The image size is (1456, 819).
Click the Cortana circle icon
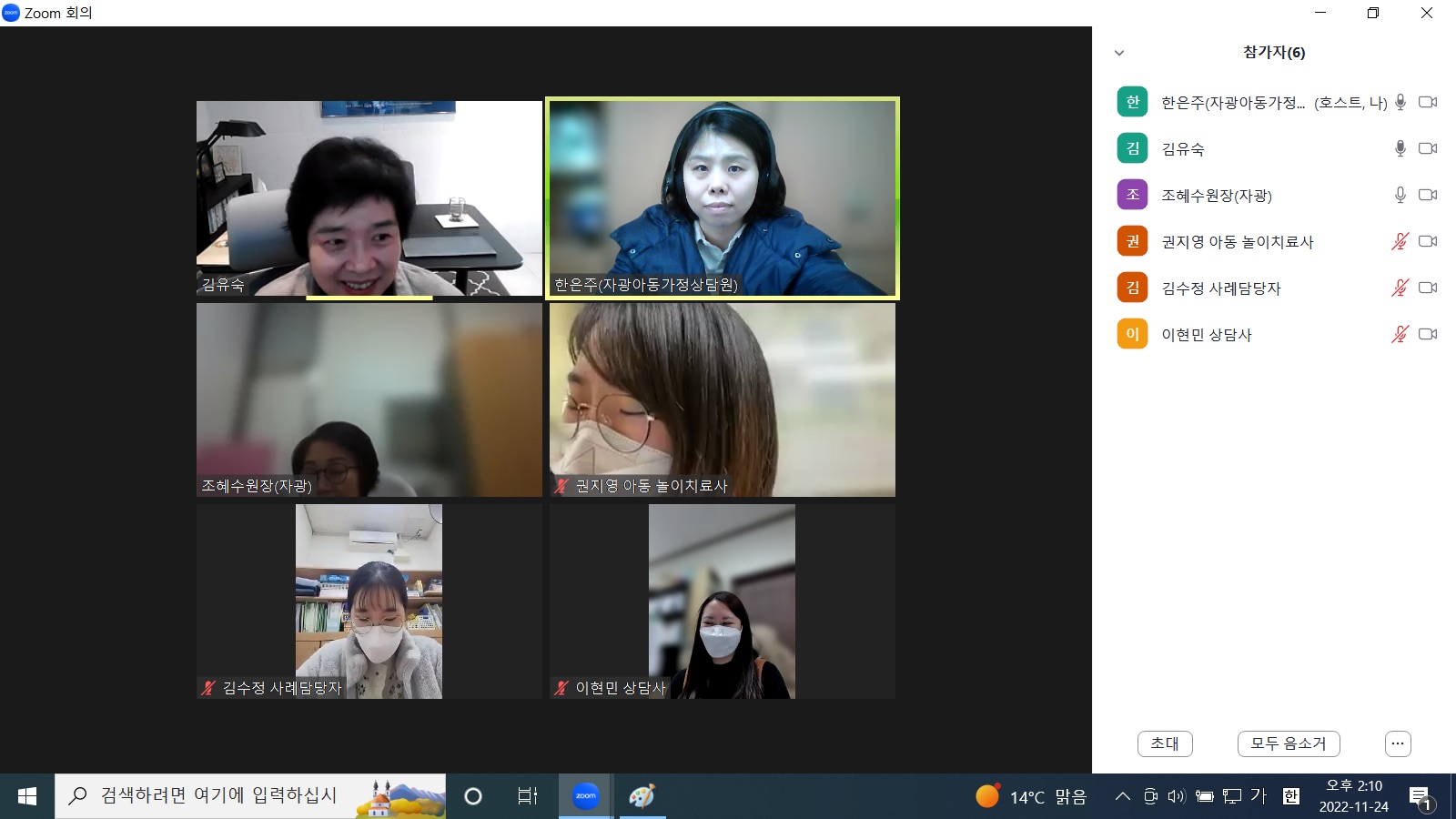(473, 796)
